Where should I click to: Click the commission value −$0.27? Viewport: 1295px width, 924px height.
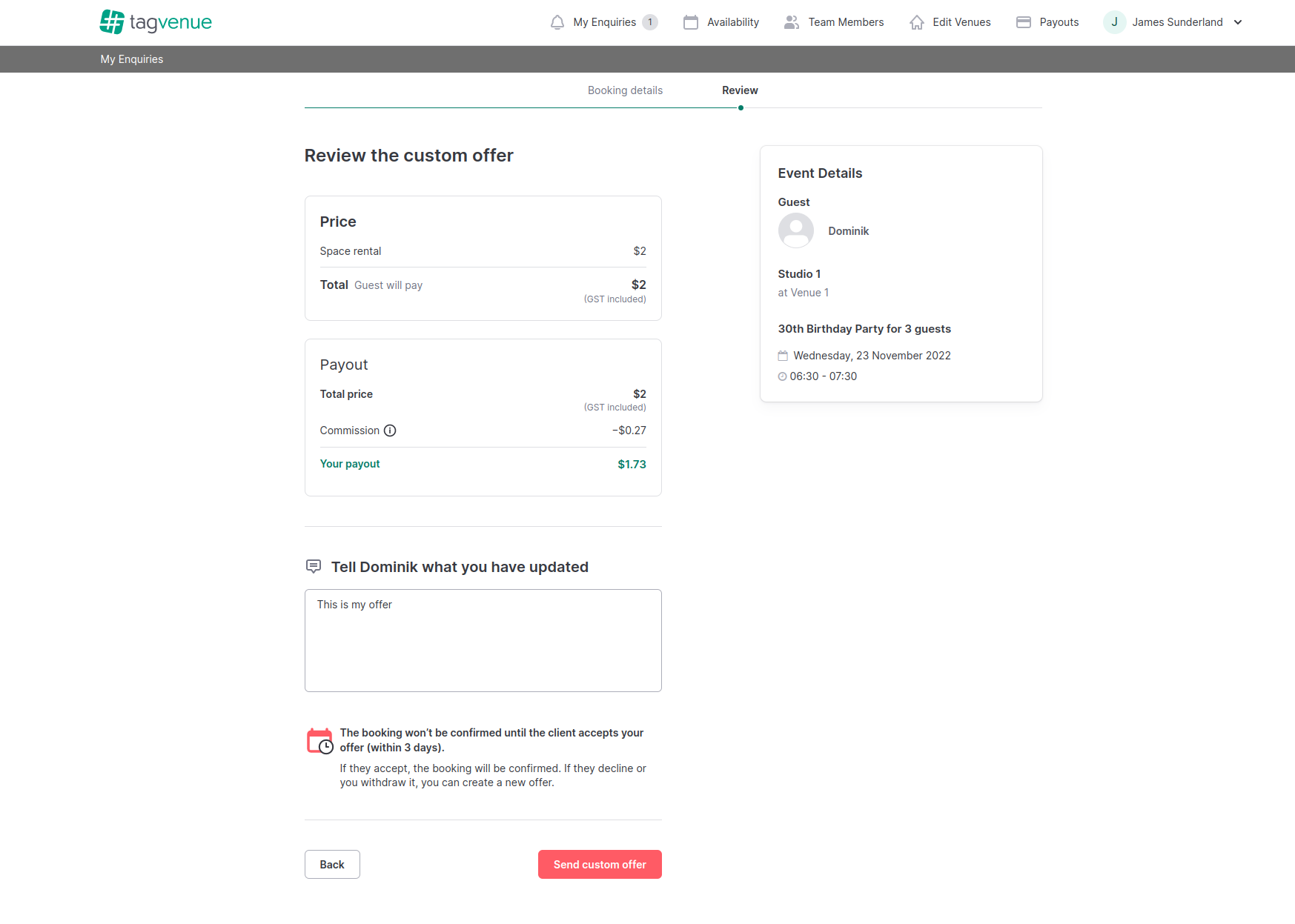tap(629, 431)
